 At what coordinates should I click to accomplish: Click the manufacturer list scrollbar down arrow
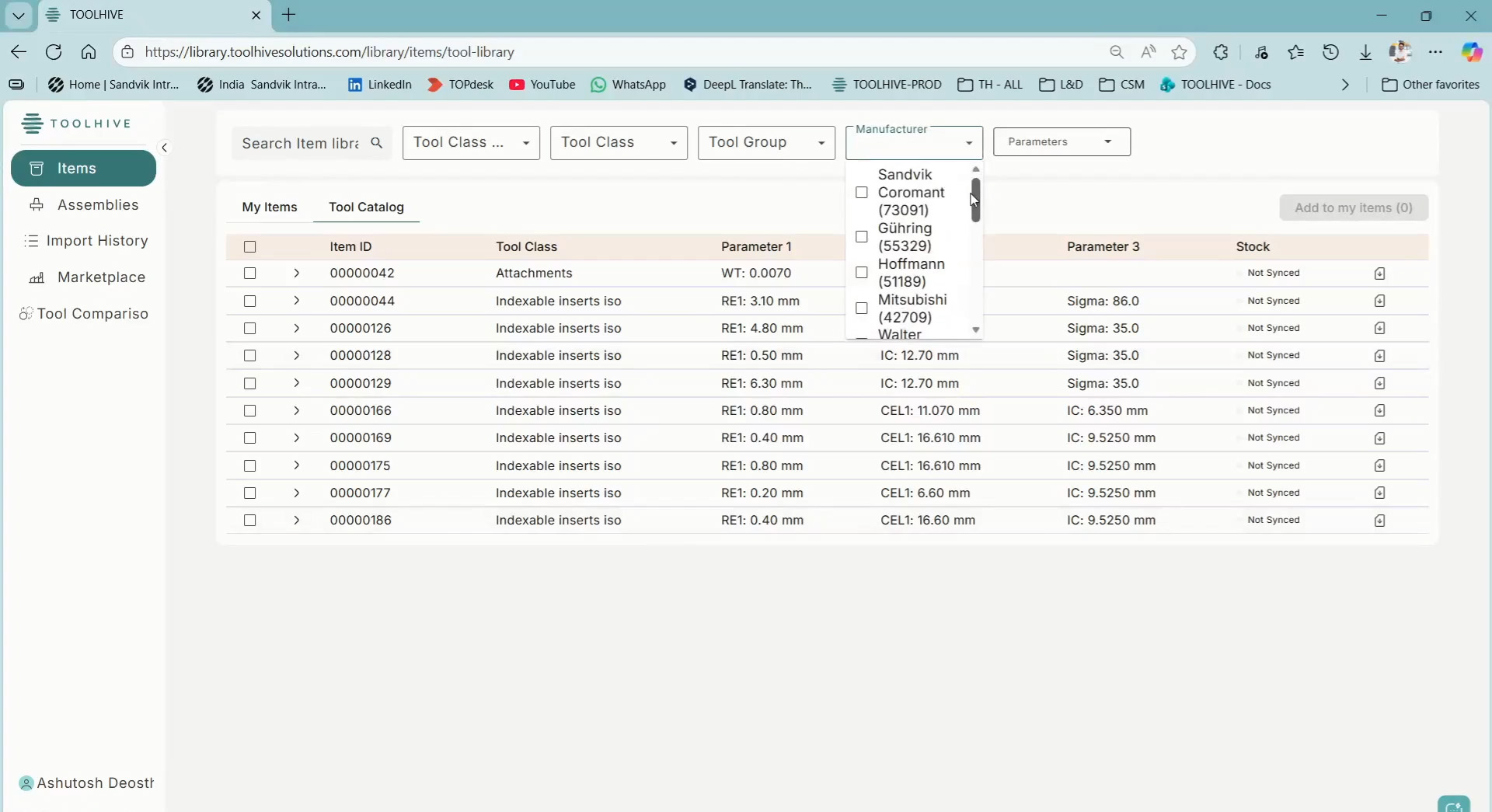976,331
